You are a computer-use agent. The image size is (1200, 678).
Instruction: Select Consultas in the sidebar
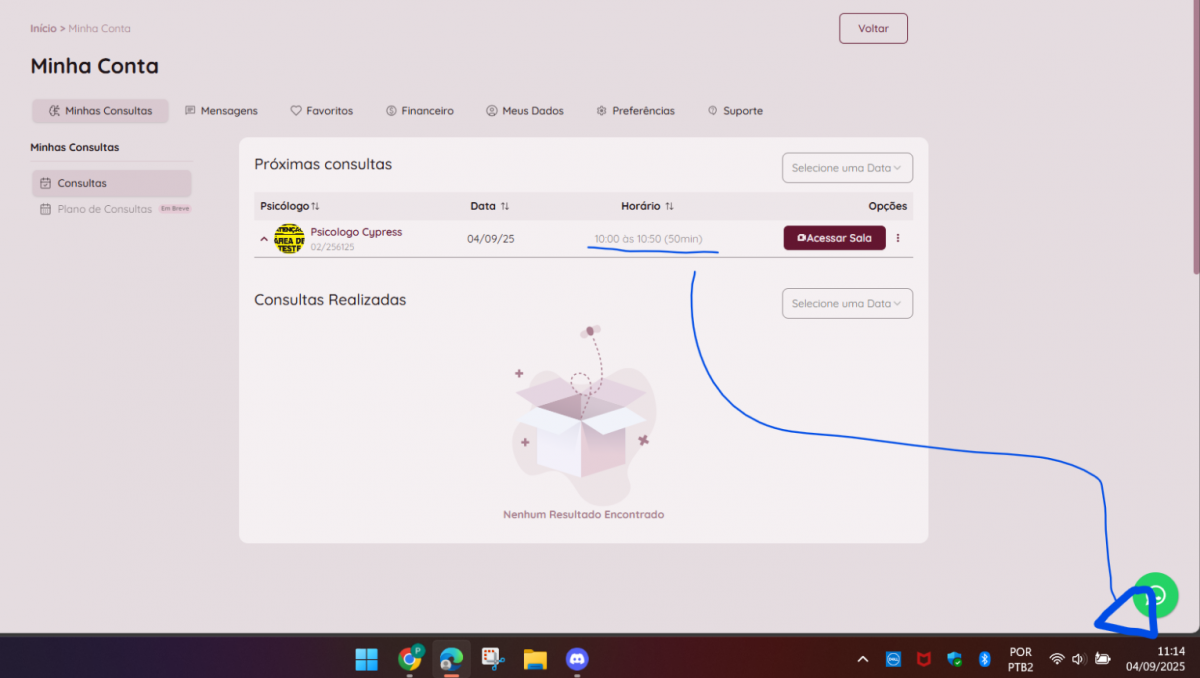click(x=81, y=184)
